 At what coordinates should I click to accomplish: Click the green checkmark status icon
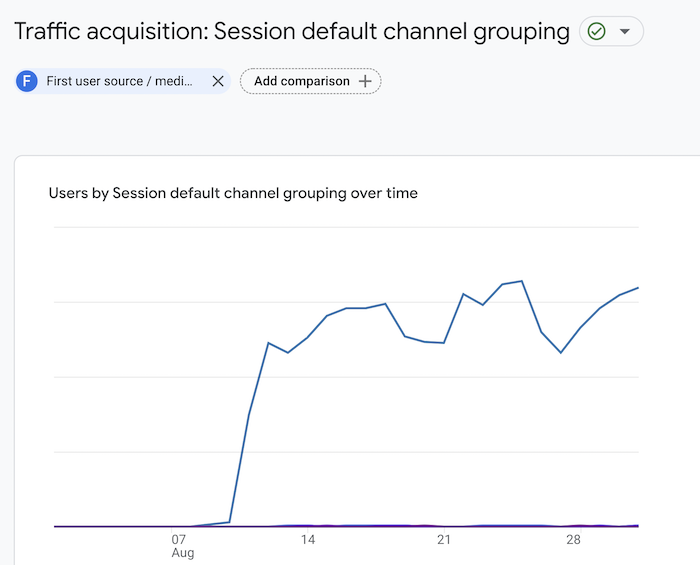coord(597,31)
